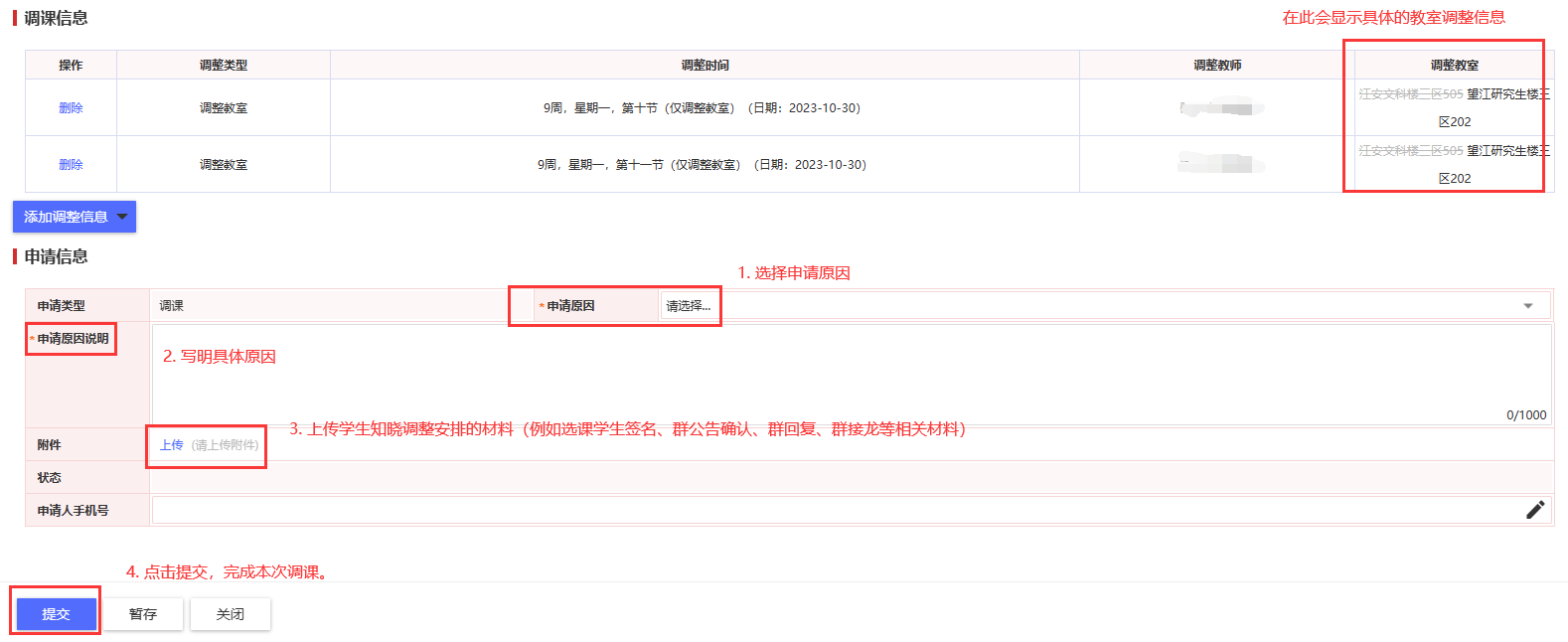1568x642 pixels.
Task: Select the 调整类型 column header
Action: point(224,66)
